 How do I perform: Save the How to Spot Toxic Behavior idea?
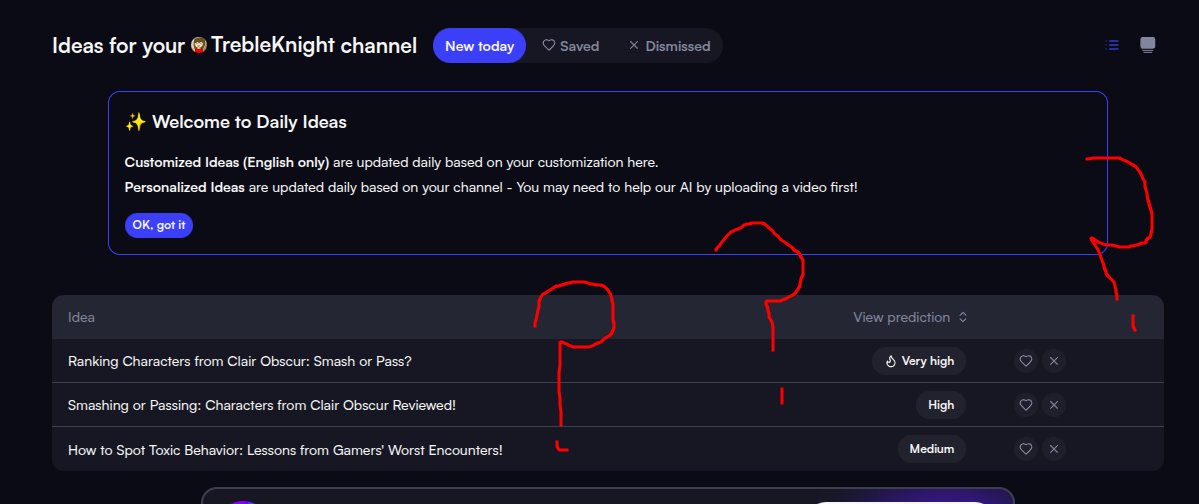[x=1026, y=449]
